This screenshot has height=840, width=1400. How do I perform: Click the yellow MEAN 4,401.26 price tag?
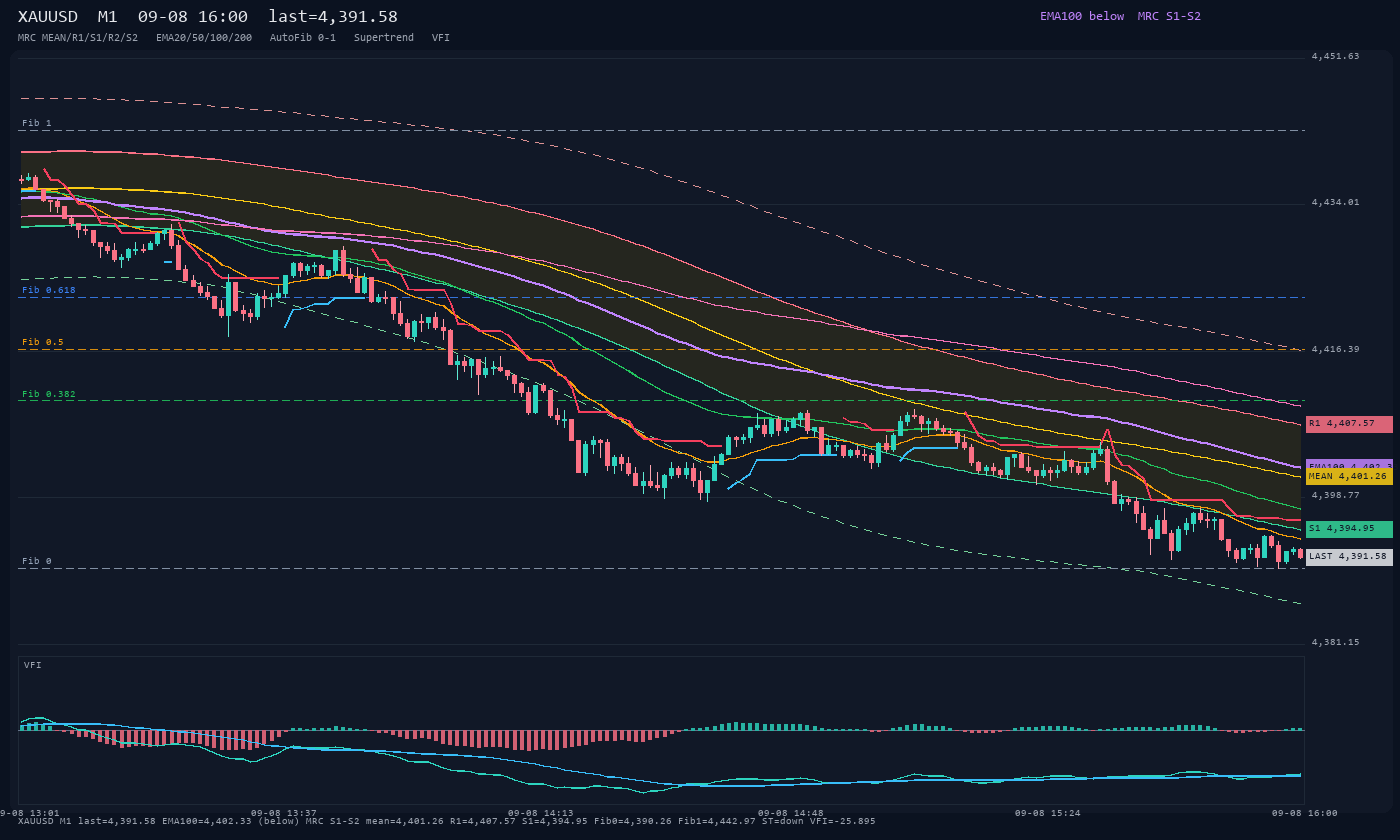(x=1349, y=476)
